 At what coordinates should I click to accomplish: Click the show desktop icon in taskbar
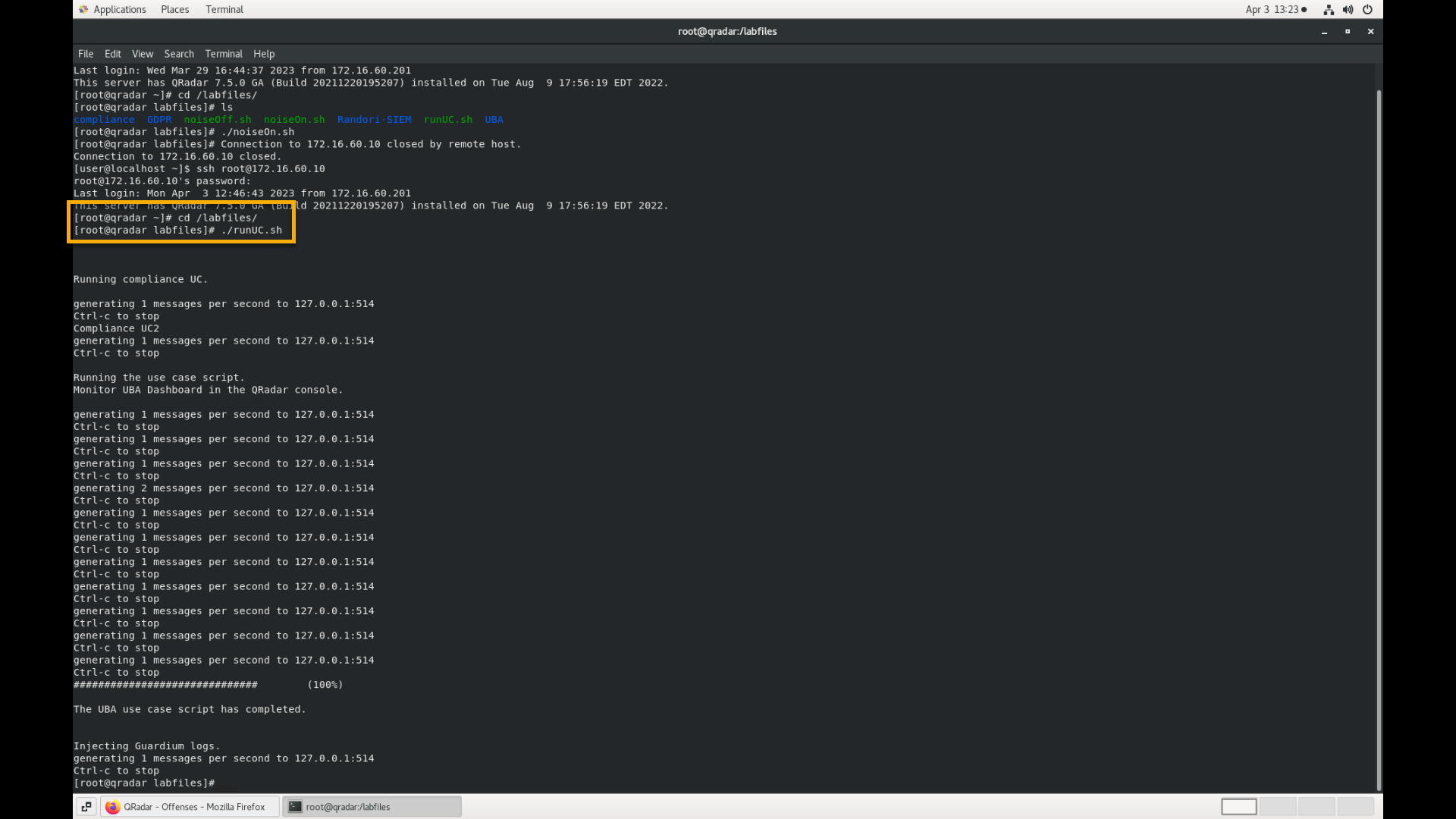(86, 806)
